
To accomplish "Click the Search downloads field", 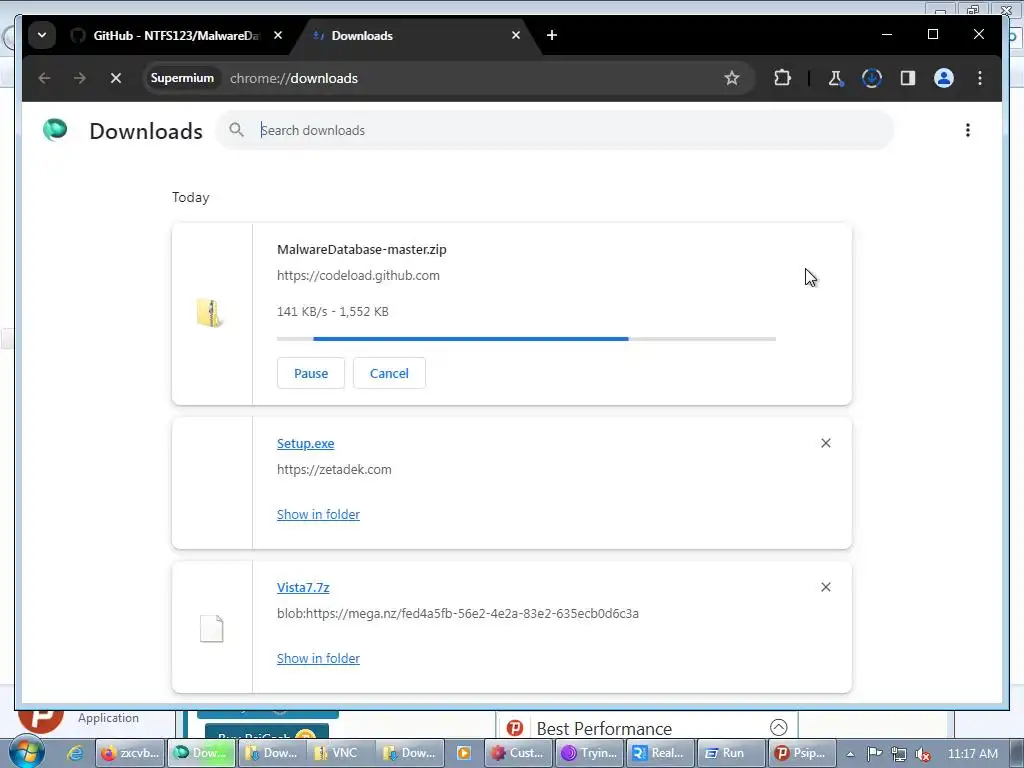I will (x=555, y=130).
